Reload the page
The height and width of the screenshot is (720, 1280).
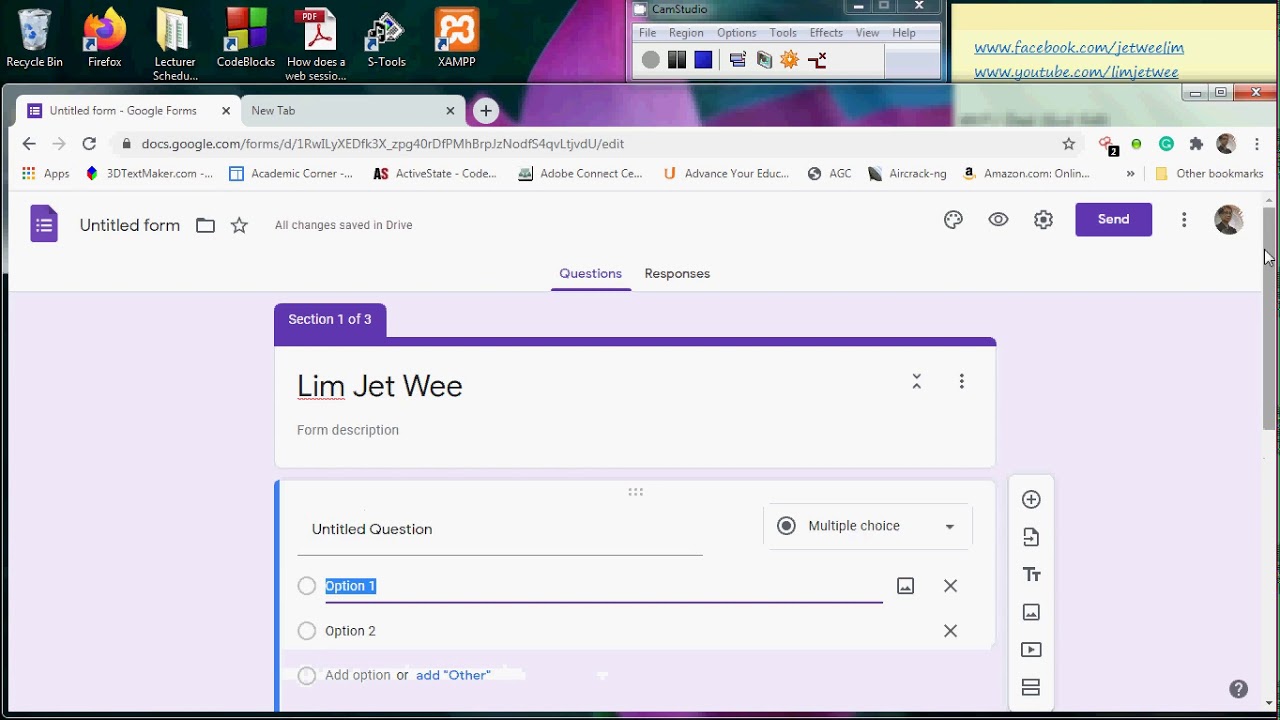pos(89,144)
